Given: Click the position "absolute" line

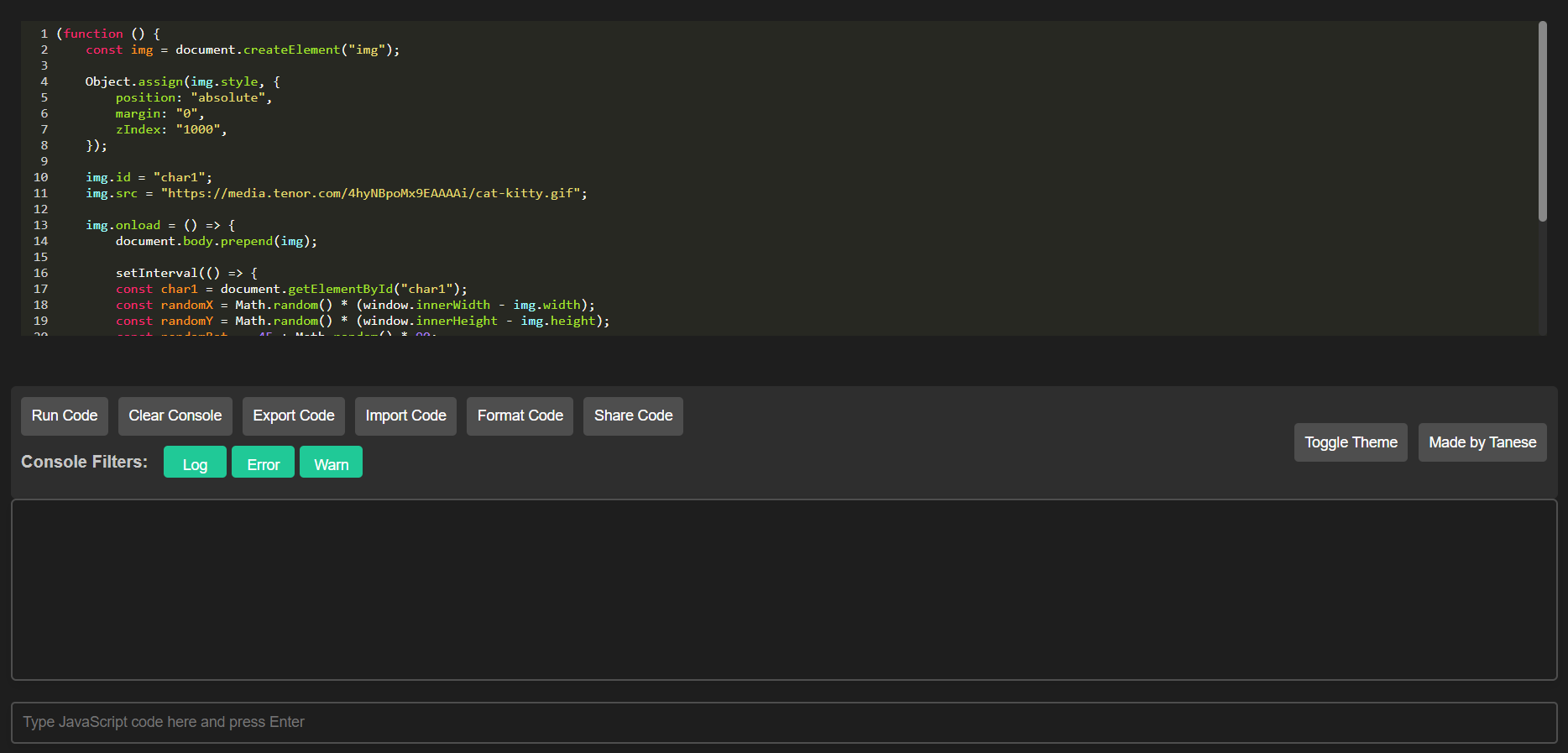Looking at the screenshot, I should click(194, 97).
